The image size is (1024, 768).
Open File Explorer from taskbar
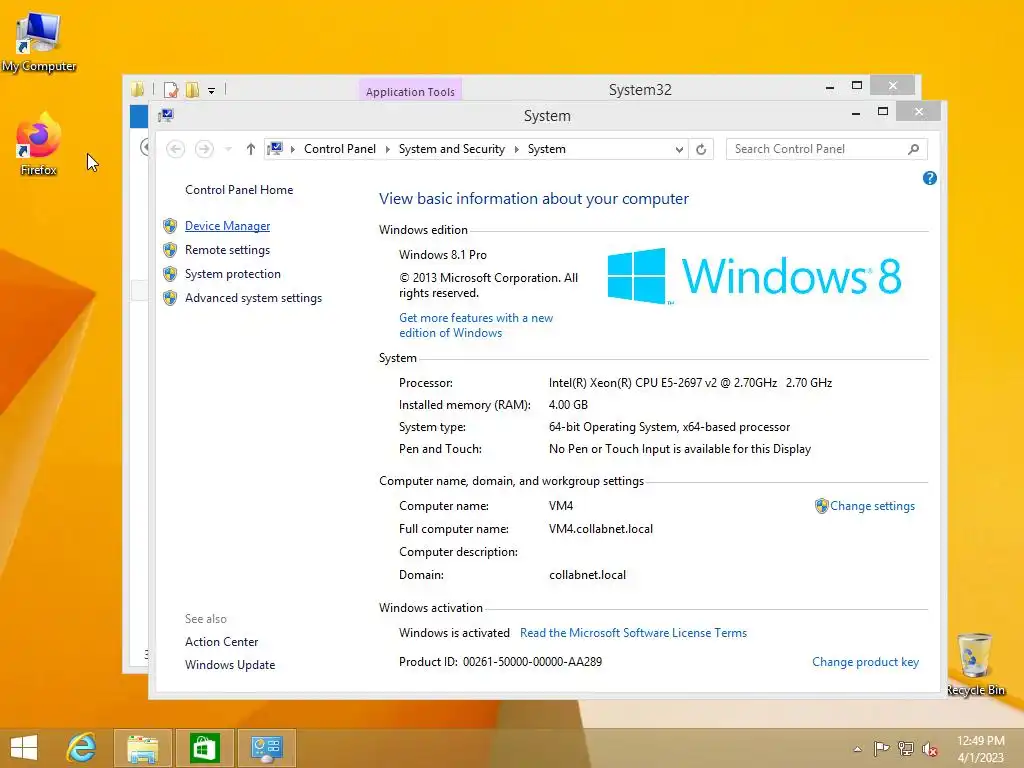pos(143,748)
